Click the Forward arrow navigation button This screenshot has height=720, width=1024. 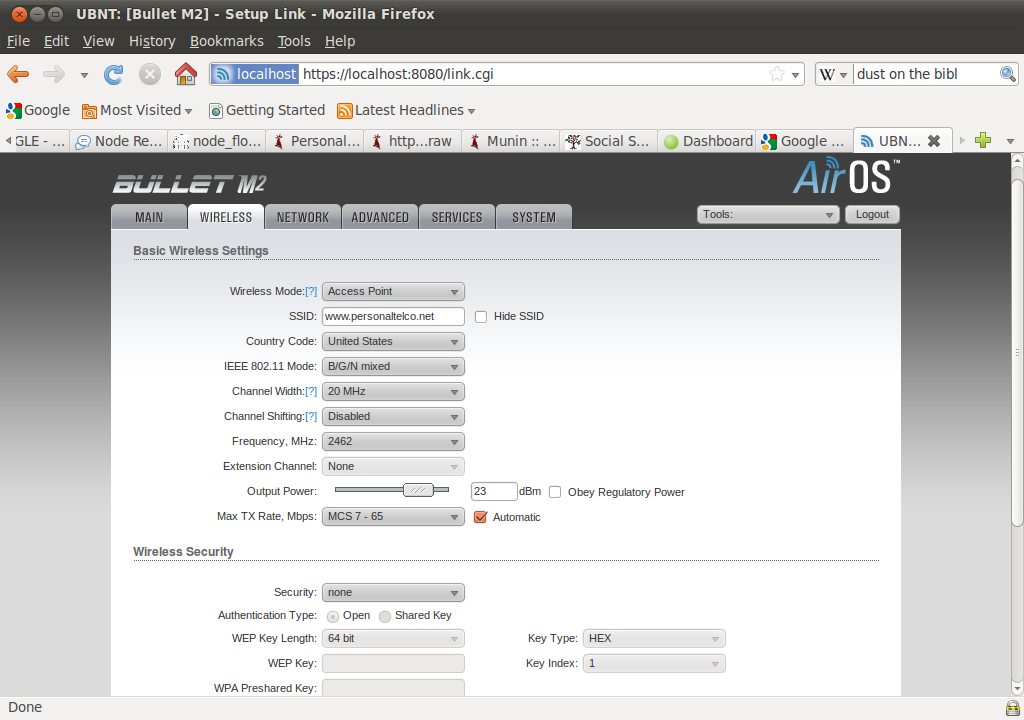coord(54,74)
